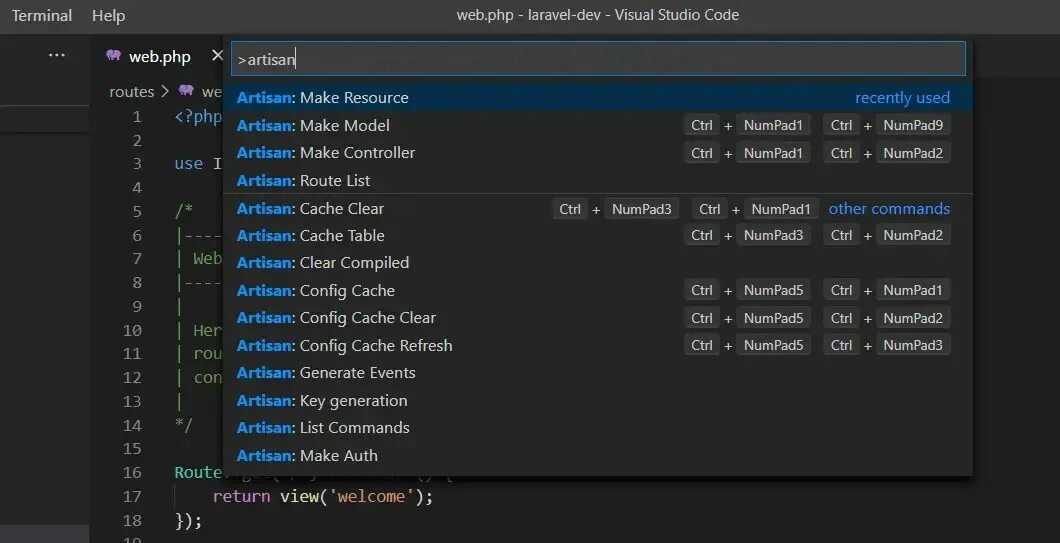Image resolution: width=1060 pixels, height=543 pixels.
Task: Switch to the web.php tab
Action: [x=159, y=57]
